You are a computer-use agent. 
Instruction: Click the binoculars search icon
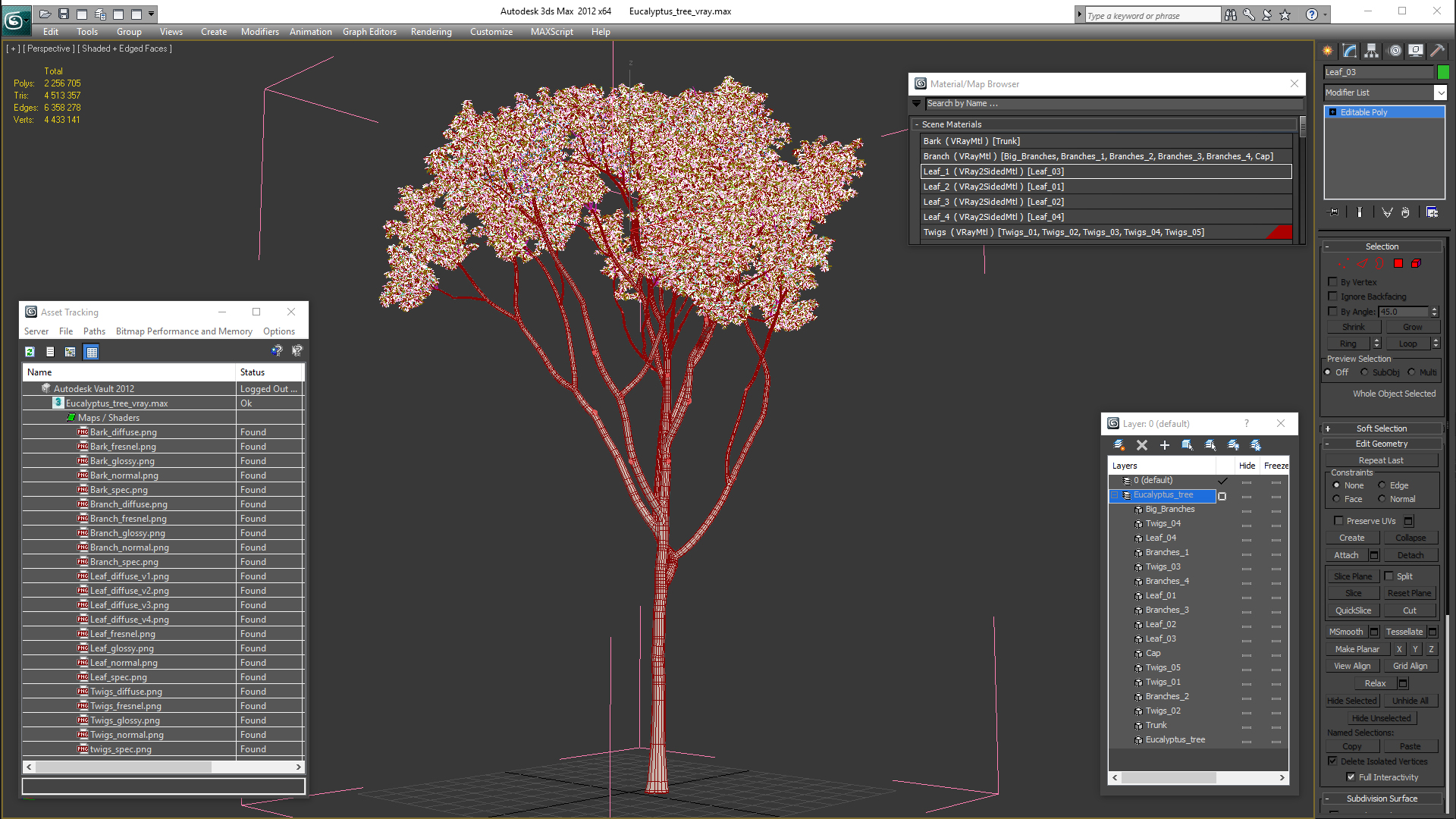click(x=1230, y=14)
